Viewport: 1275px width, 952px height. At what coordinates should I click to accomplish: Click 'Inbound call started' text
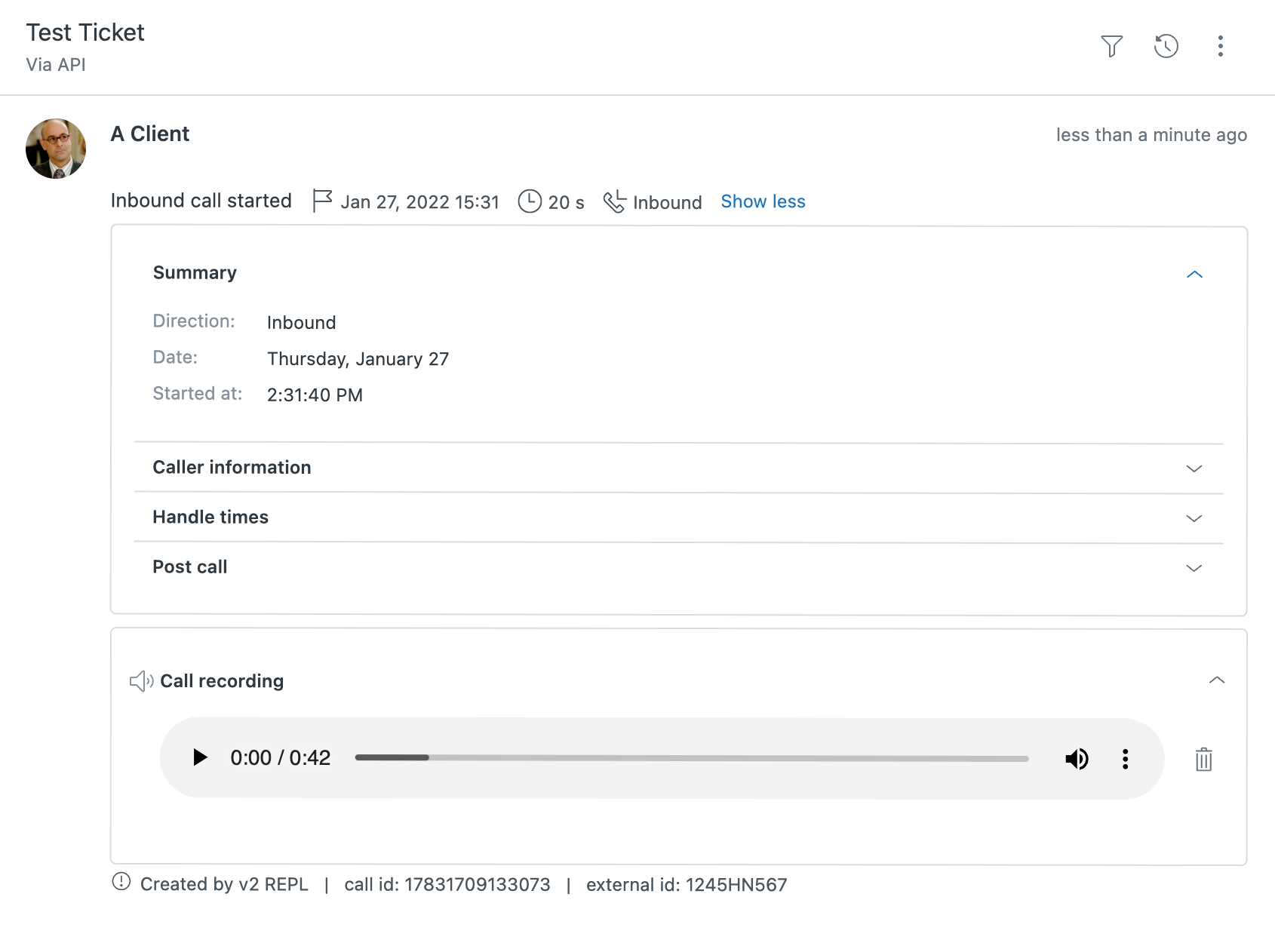(x=201, y=201)
